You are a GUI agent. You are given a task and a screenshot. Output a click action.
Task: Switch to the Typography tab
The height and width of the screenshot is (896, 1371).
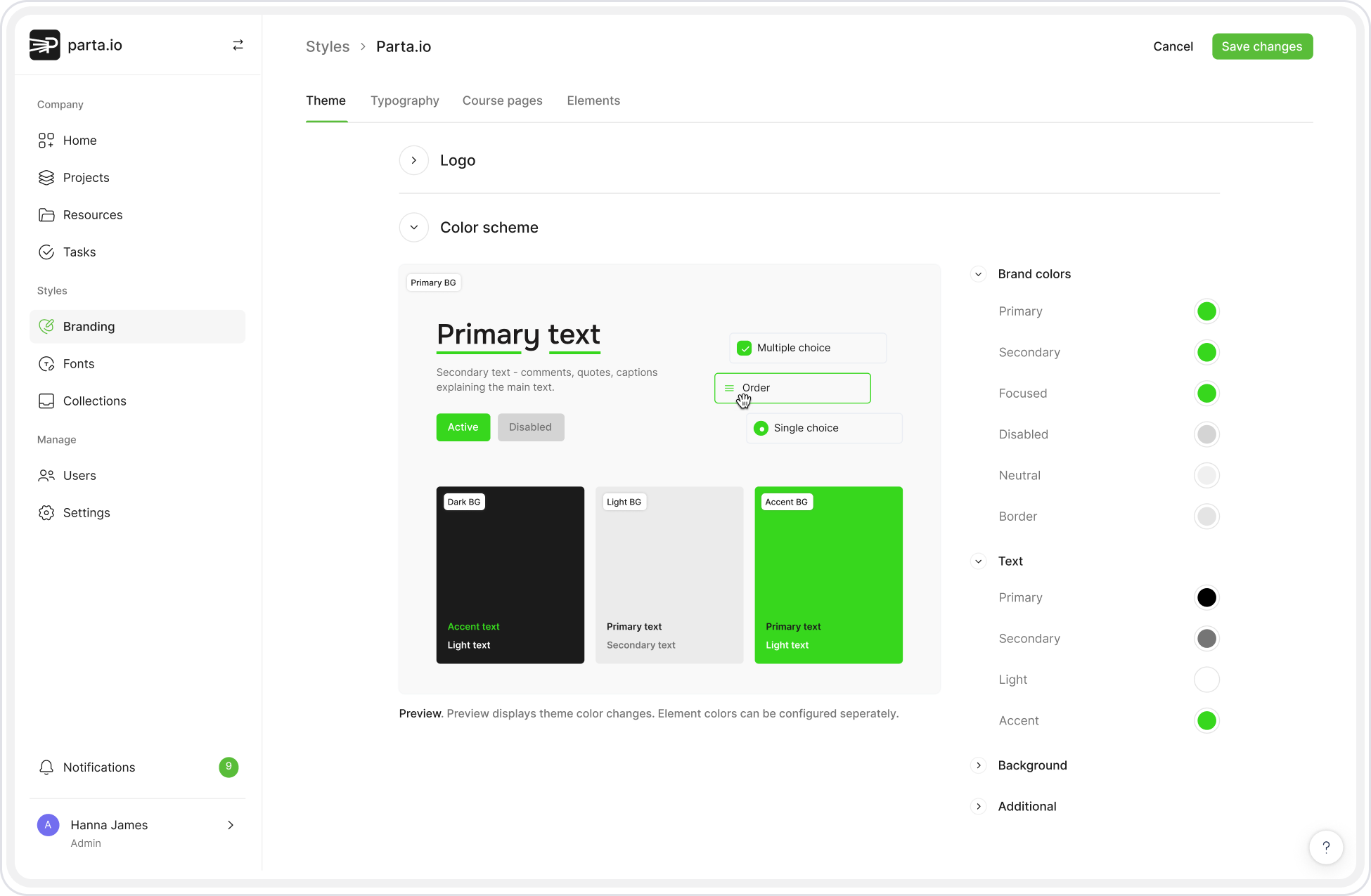[404, 100]
